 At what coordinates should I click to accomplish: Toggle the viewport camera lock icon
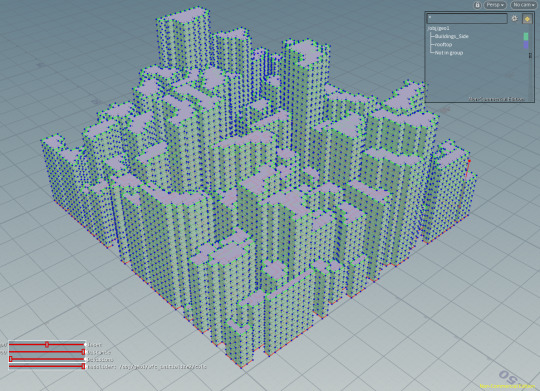477,5
